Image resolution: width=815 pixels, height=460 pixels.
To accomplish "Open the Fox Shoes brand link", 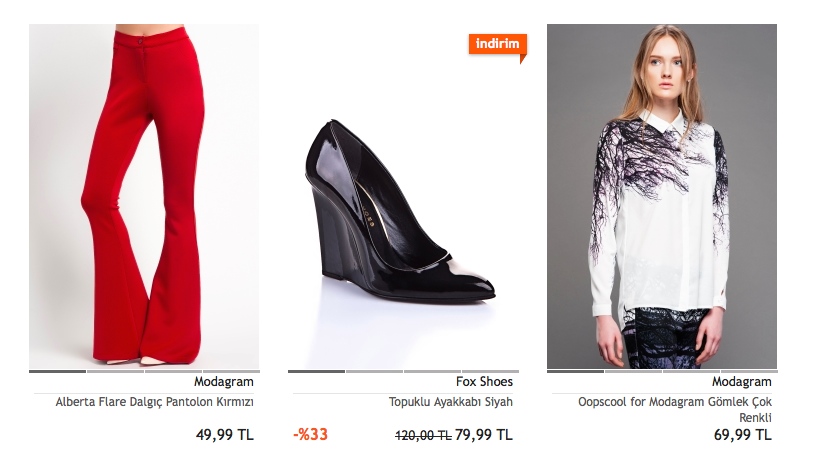I will (484, 382).
